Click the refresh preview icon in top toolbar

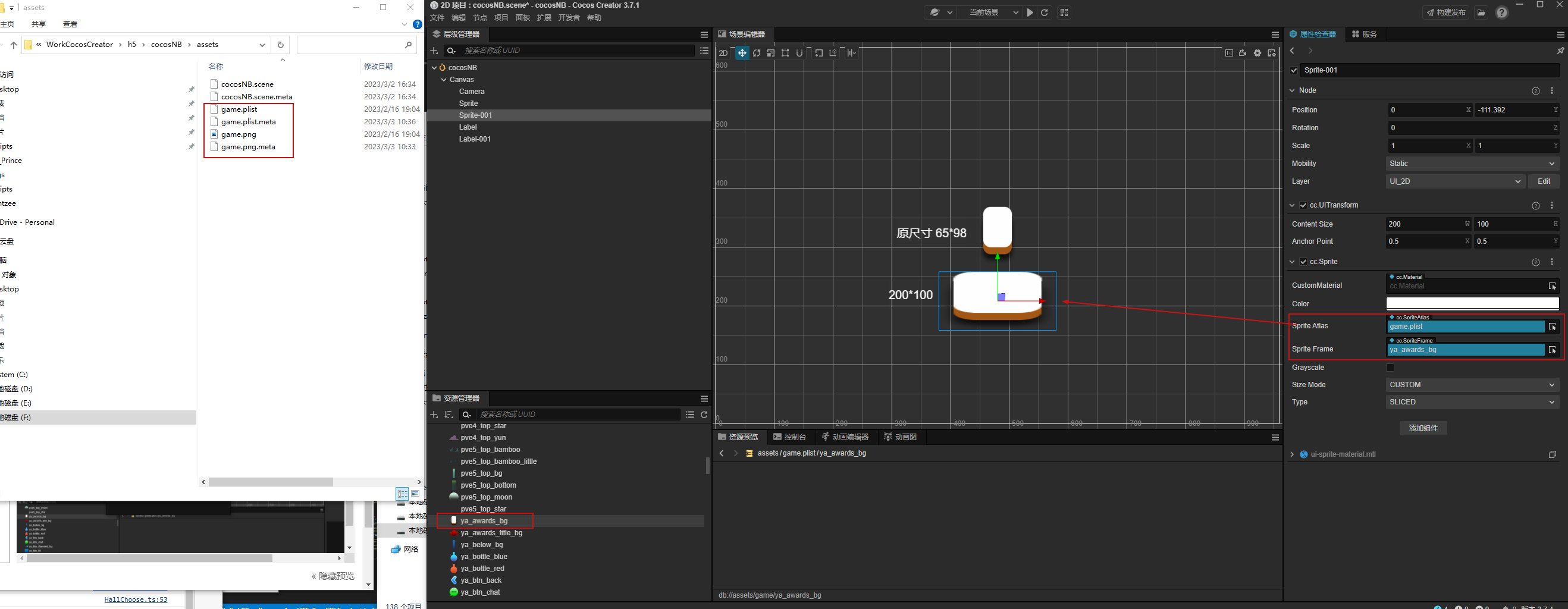(1045, 12)
